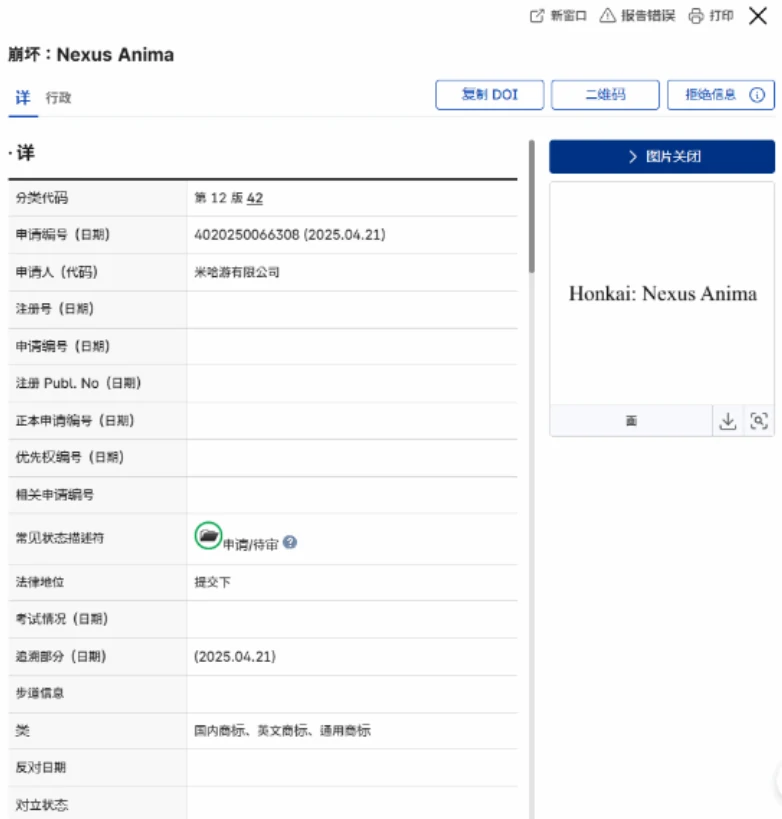Click the 复制 DOI button
Image resolution: width=782 pixels, height=819 pixels.
(489, 95)
